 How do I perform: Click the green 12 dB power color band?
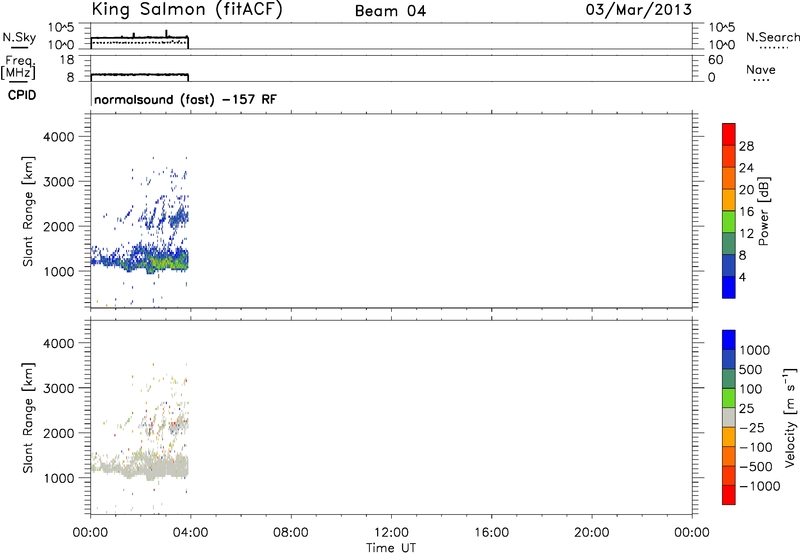[x=729, y=222]
